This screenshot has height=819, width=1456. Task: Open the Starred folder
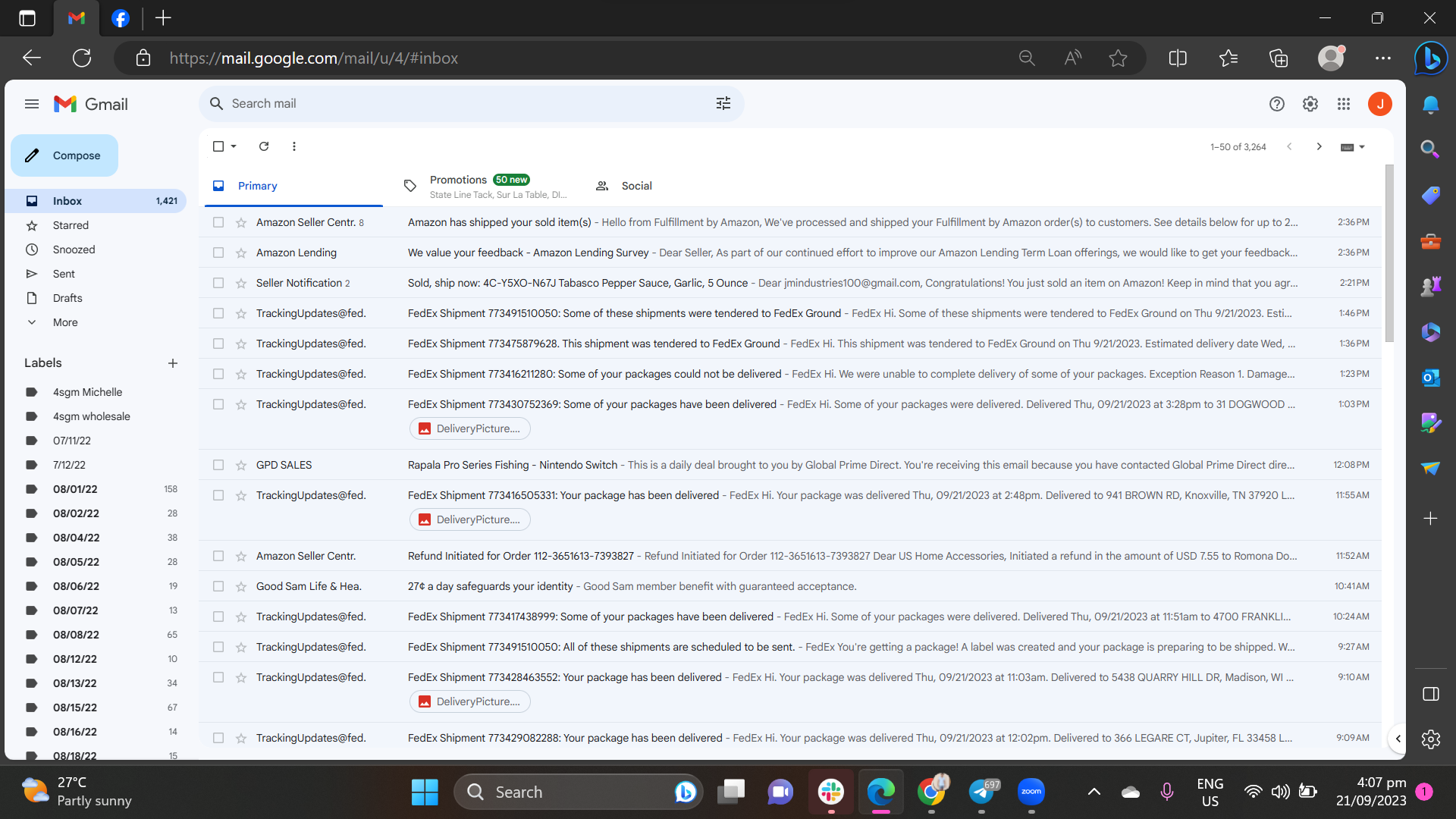point(96,225)
